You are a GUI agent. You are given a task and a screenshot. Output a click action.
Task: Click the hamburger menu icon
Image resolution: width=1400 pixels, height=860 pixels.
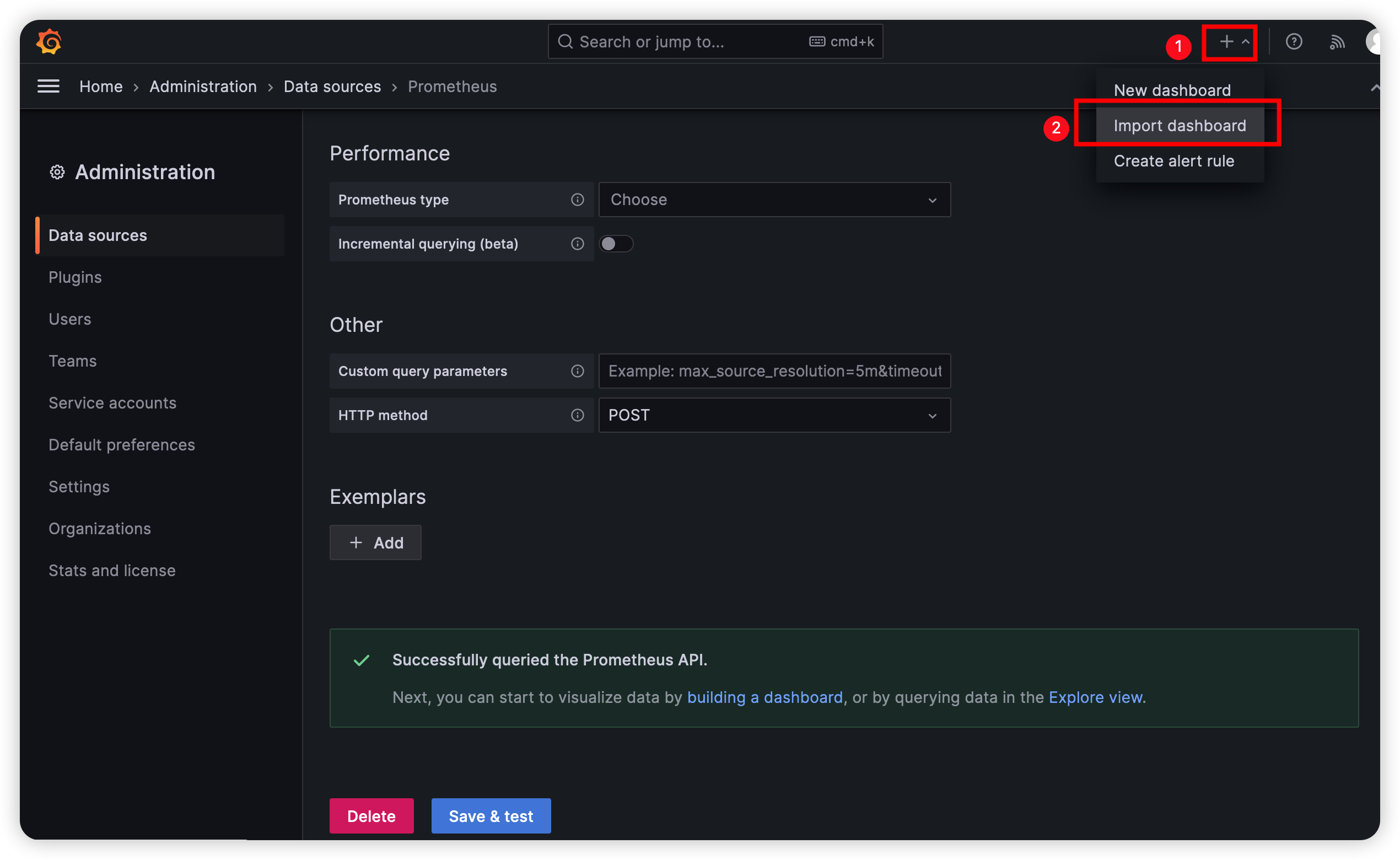(x=49, y=85)
